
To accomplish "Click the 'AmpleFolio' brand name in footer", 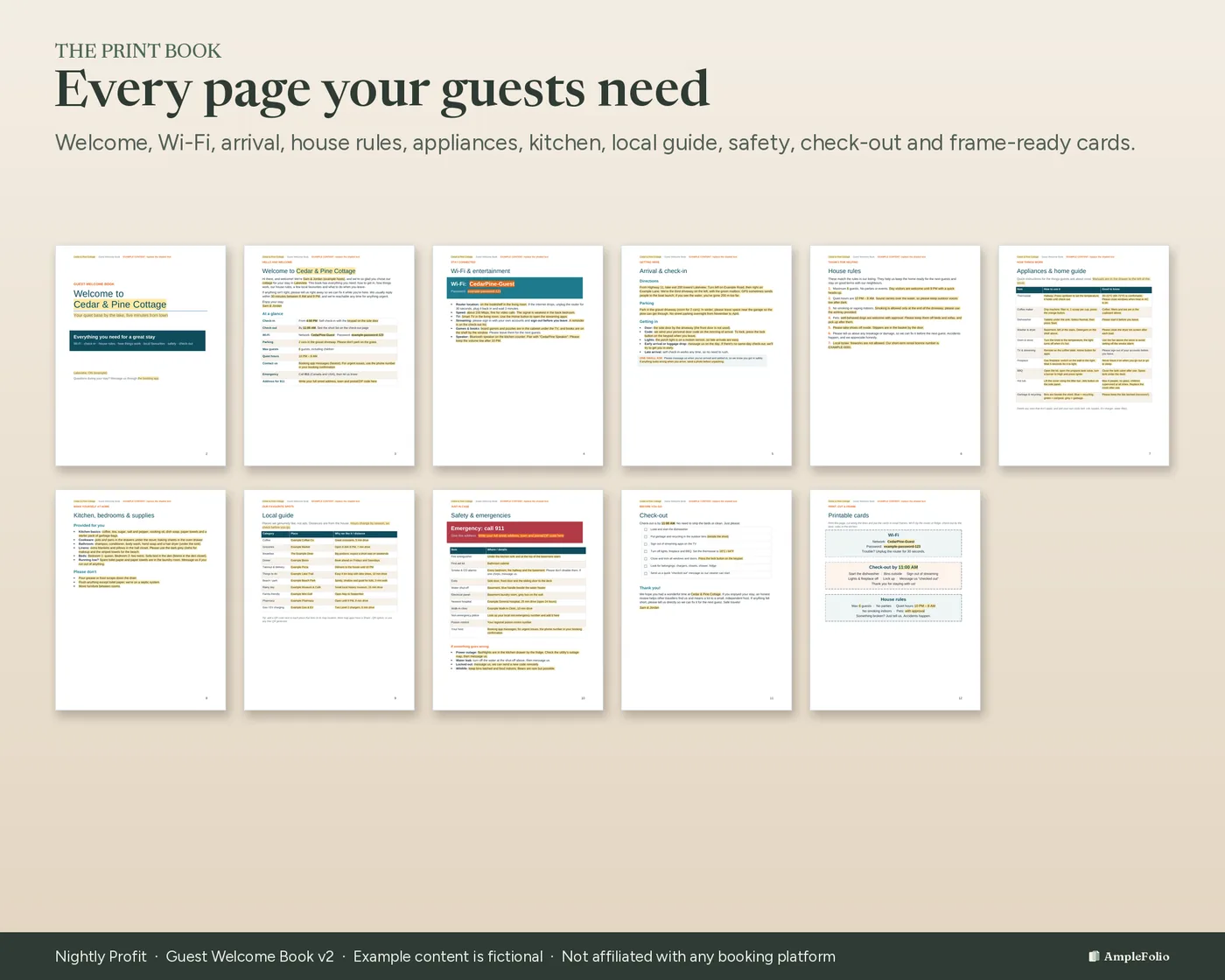I will (x=1137, y=956).
